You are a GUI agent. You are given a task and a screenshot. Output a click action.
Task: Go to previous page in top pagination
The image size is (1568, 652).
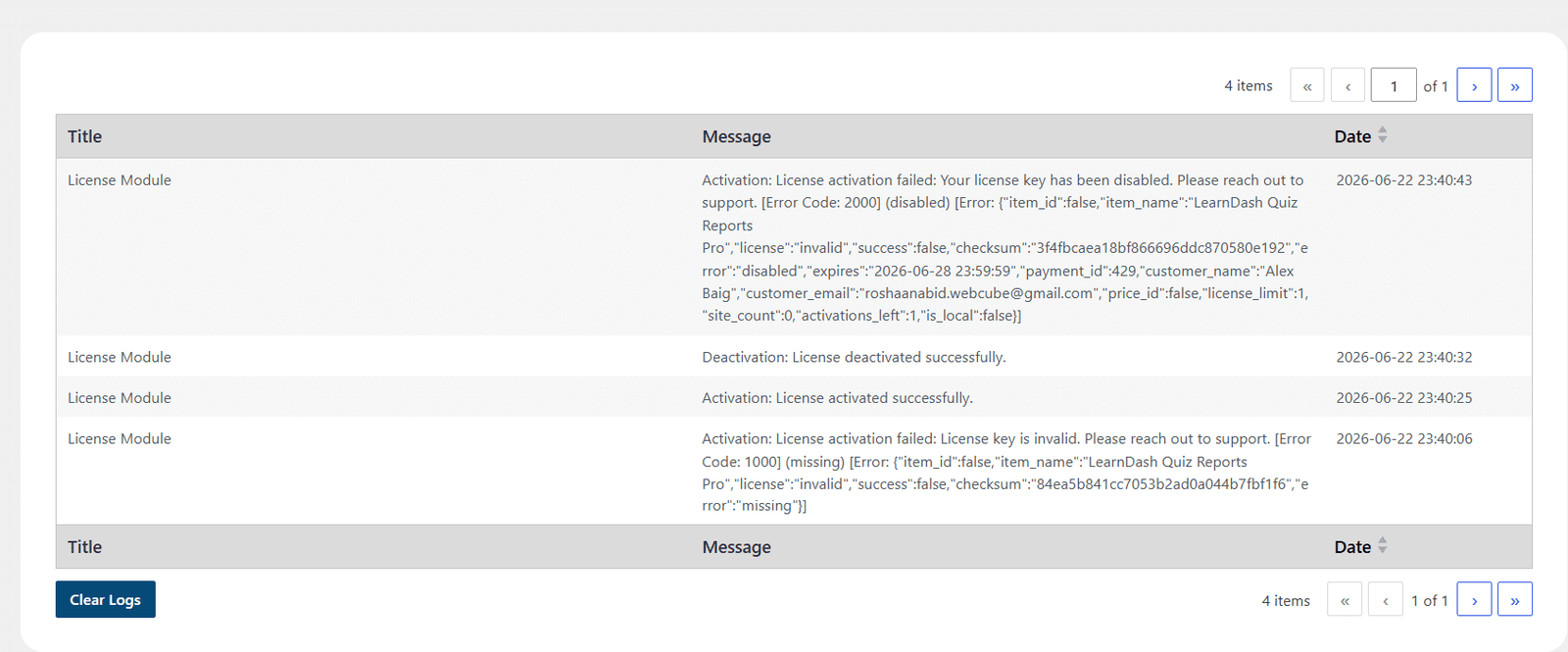pos(1348,85)
